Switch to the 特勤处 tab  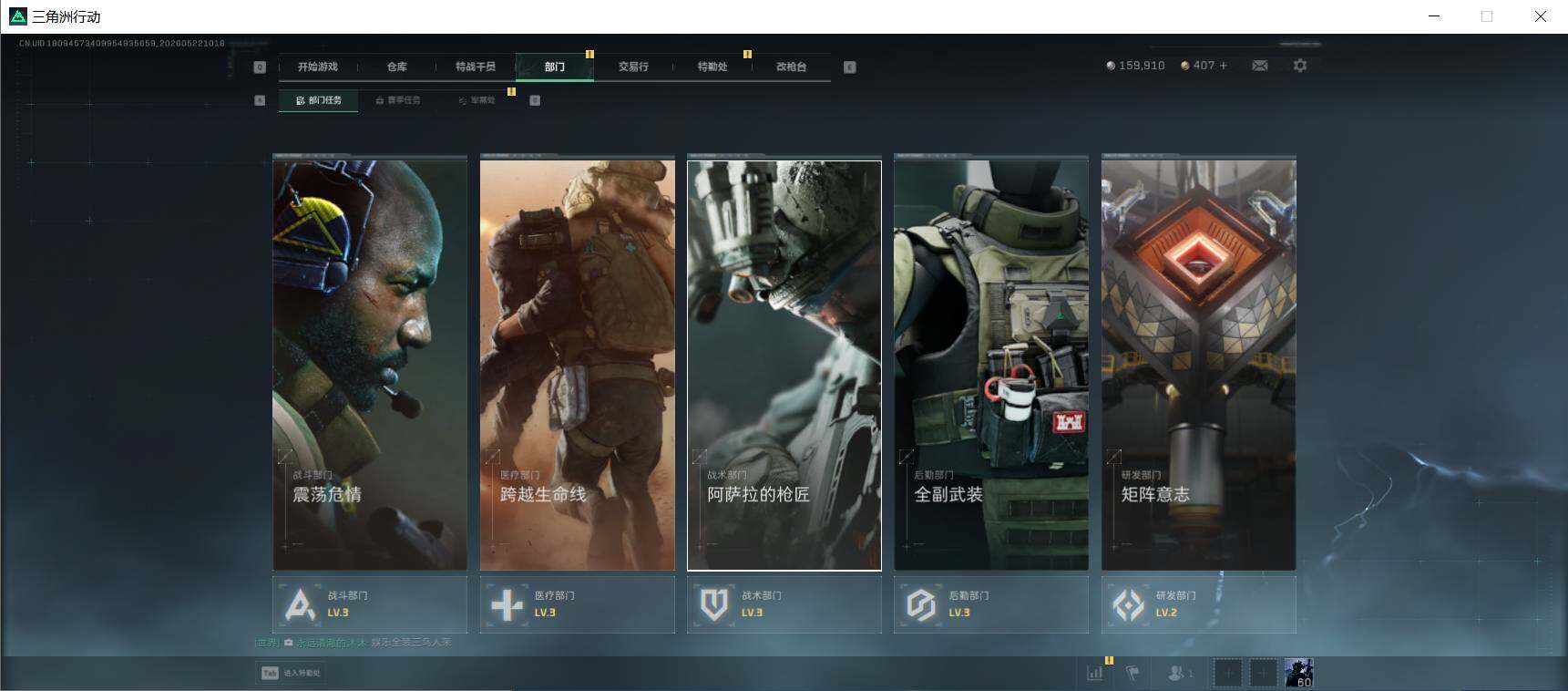pos(712,67)
